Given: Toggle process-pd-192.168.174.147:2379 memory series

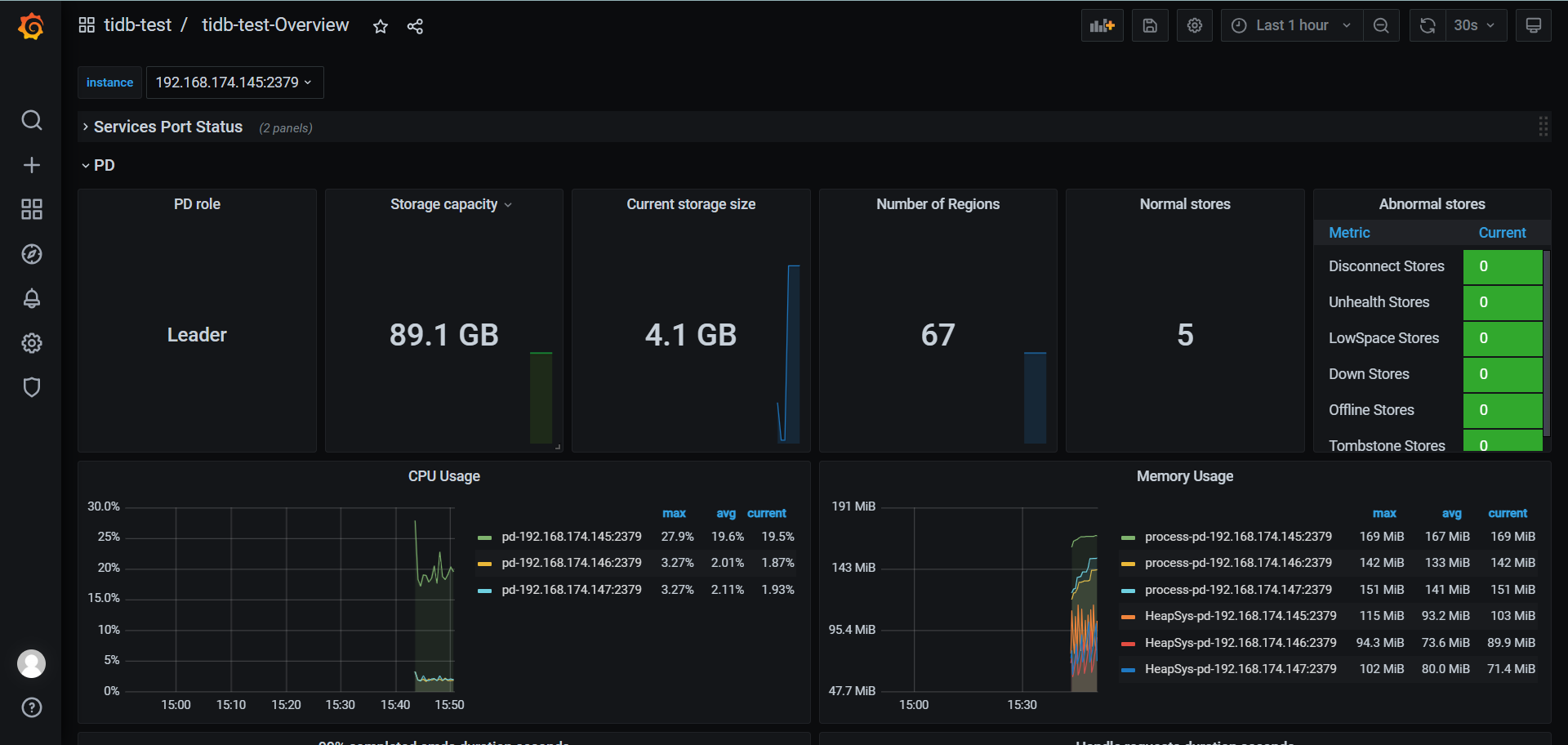Looking at the screenshot, I should (x=1238, y=590).
